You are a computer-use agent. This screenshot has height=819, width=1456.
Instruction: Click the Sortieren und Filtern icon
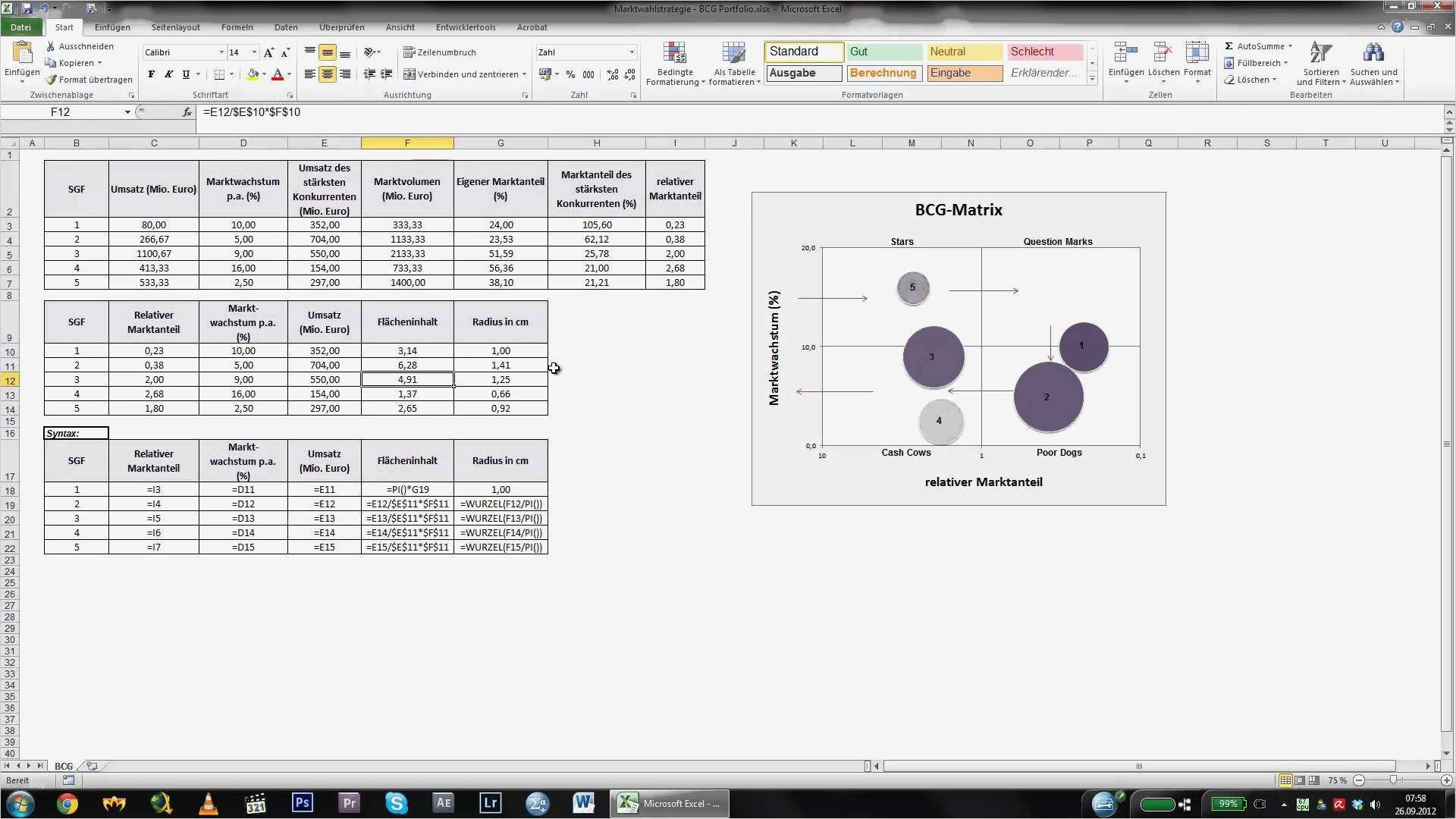tap(1320, 53)
